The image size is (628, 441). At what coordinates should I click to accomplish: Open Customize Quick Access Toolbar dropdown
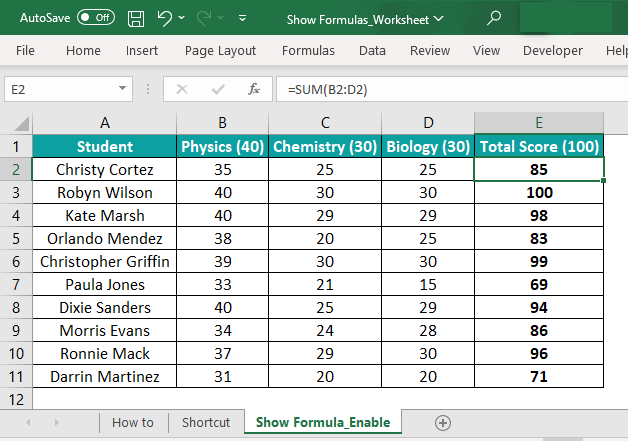click(242, 18)
